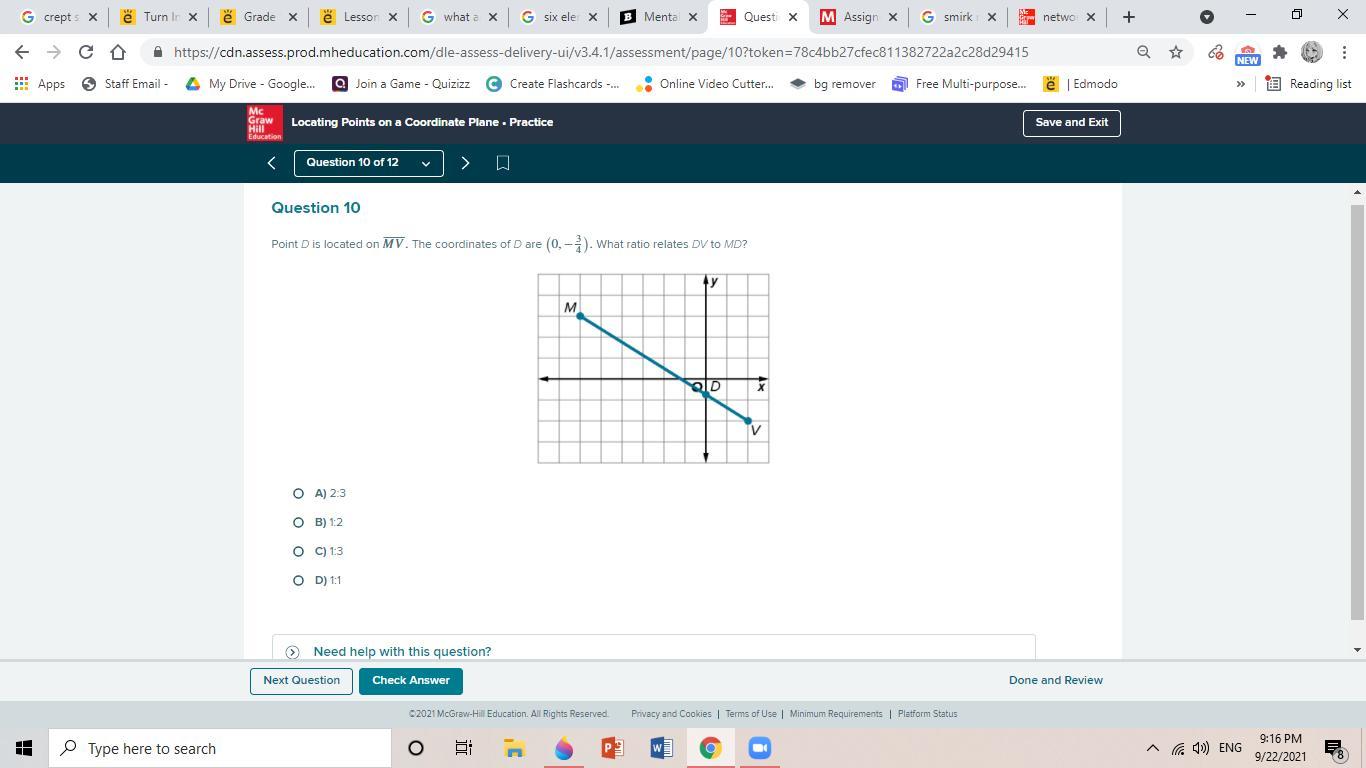Open the Online Video Cutter bookmark
The width and height of the screenshot is (1366, 768).
tap(706, 84)
